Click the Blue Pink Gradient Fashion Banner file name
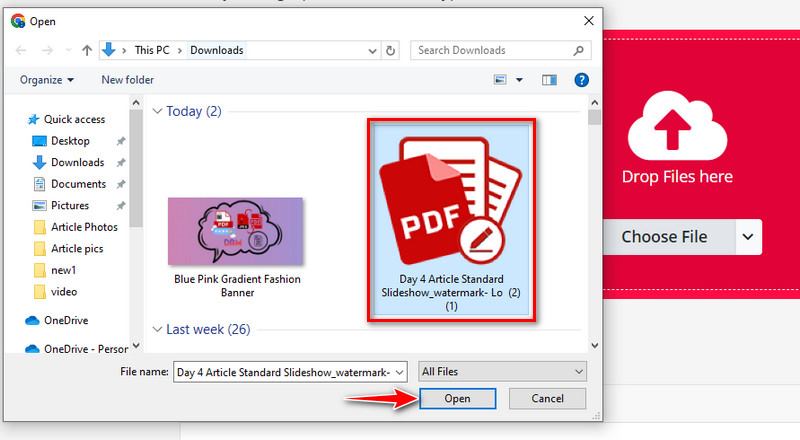 pyautogui.click(x=237, y=286)
